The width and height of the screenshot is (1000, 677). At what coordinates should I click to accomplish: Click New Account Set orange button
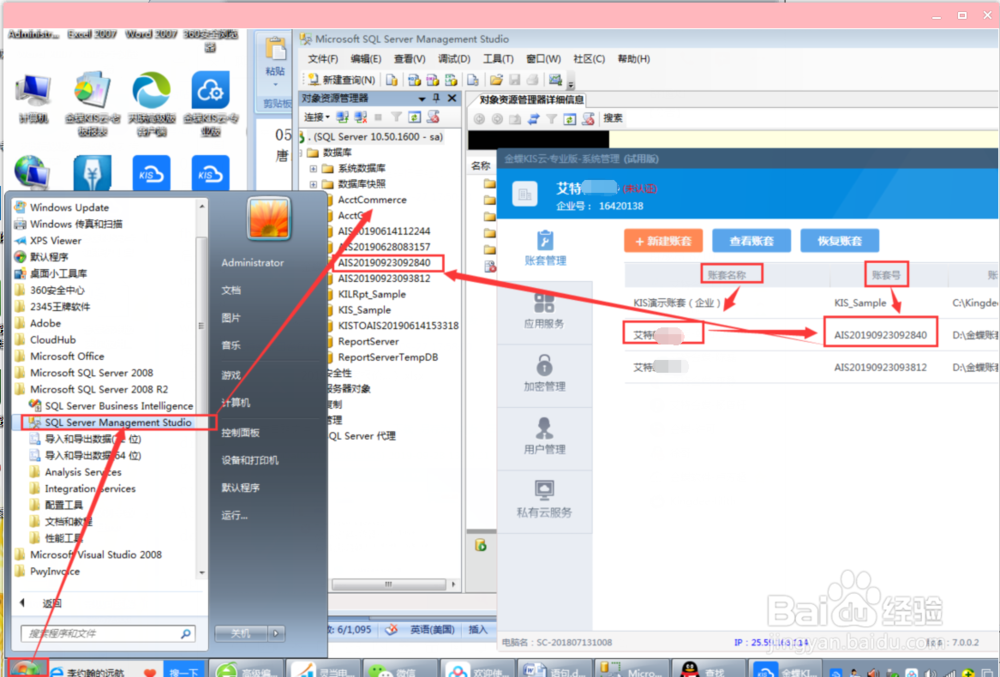(663, 241)
